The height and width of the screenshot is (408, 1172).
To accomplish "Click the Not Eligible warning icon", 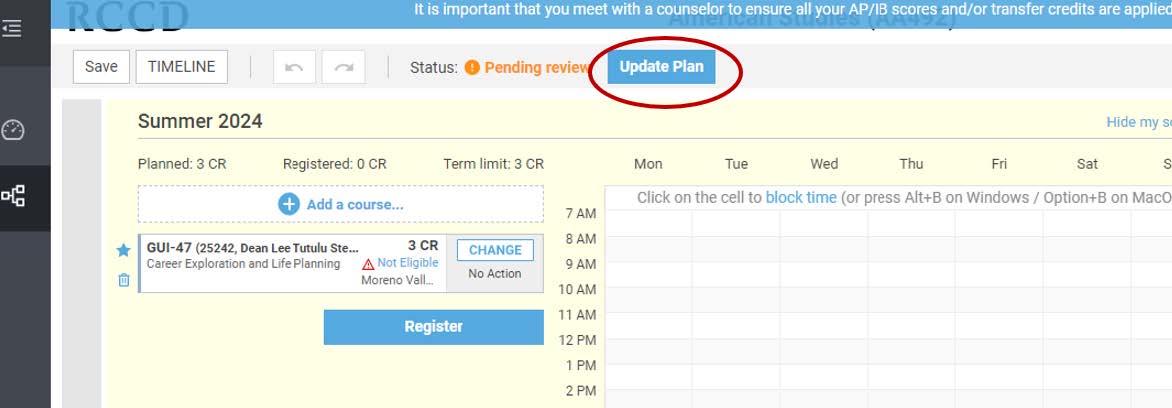I will [368, 264].
